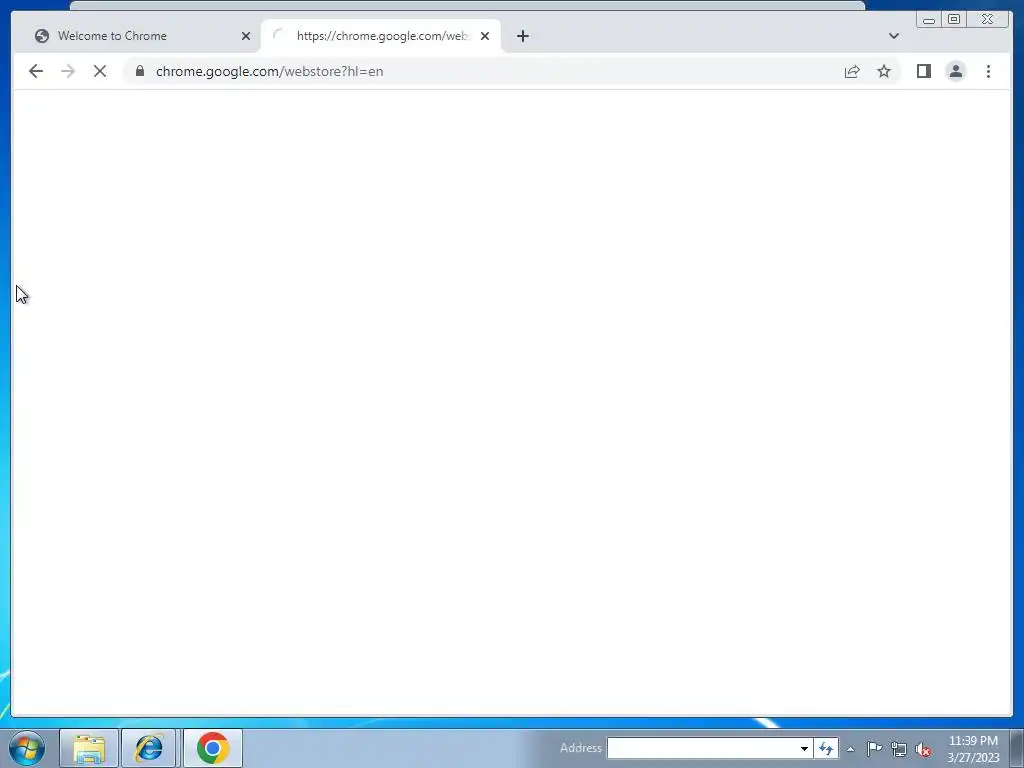Click the Show desktop strip on the taskbar
Viewport: 1024px width, 768px height.
click(x=1017, y=748)
